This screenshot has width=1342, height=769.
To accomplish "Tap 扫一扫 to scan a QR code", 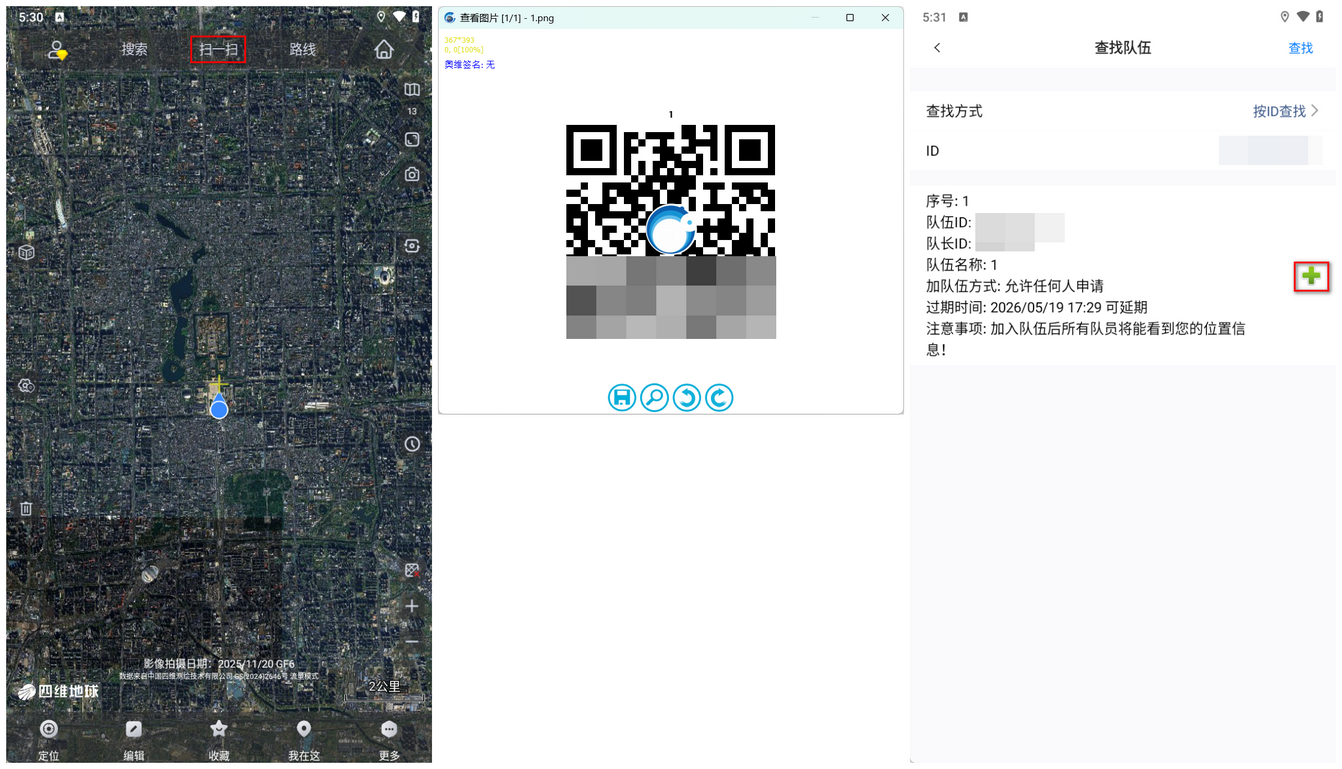I will tap(218, 49).
